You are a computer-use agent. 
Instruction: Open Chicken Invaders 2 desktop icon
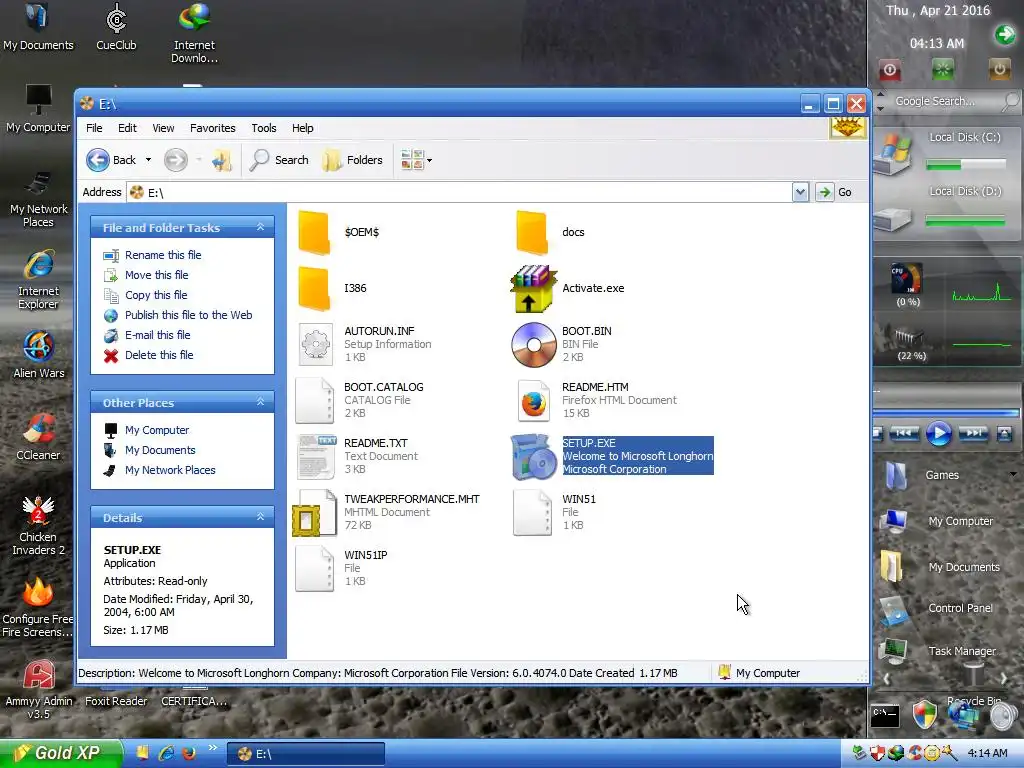pyautogui.click(x=38, y=526)
